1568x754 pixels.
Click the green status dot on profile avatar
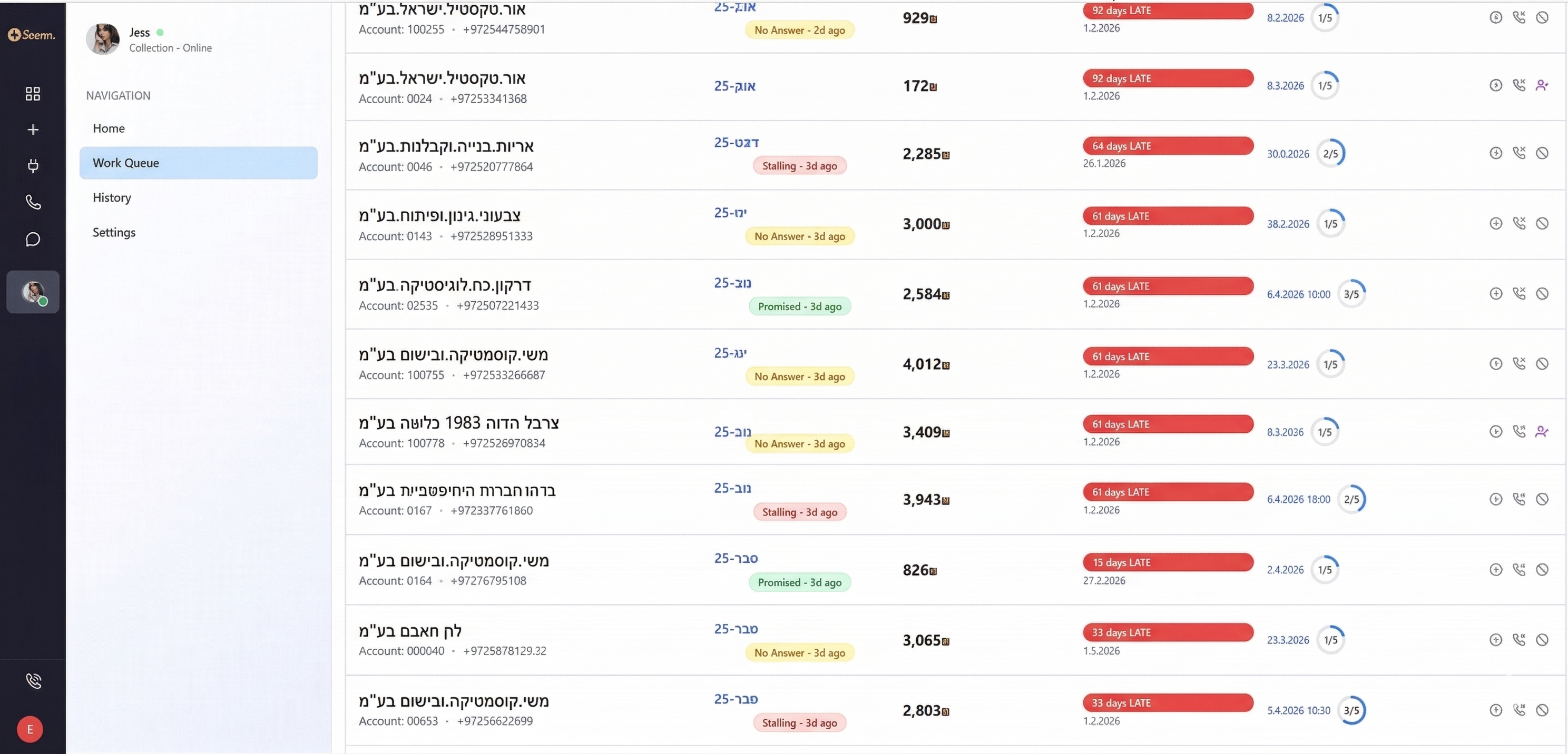tap(43, 303)
